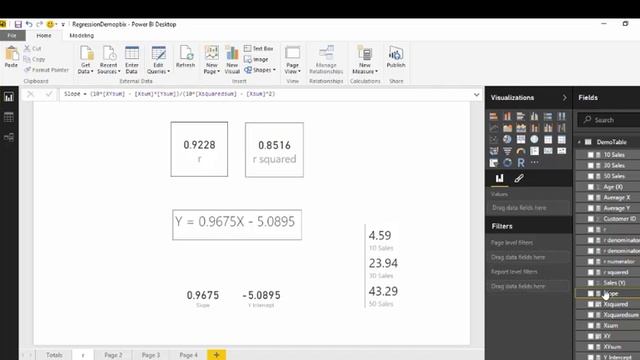Collapse the DemoTable fields tree
Viewport: 640px width, 360px height.
click(579, 142)
